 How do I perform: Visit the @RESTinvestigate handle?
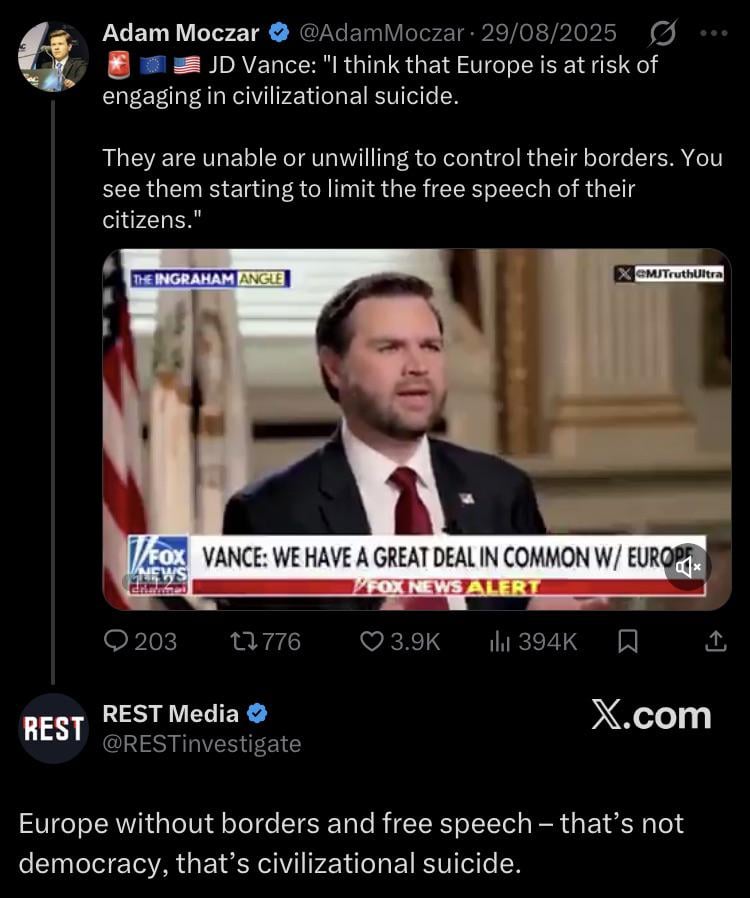[201, 743]
